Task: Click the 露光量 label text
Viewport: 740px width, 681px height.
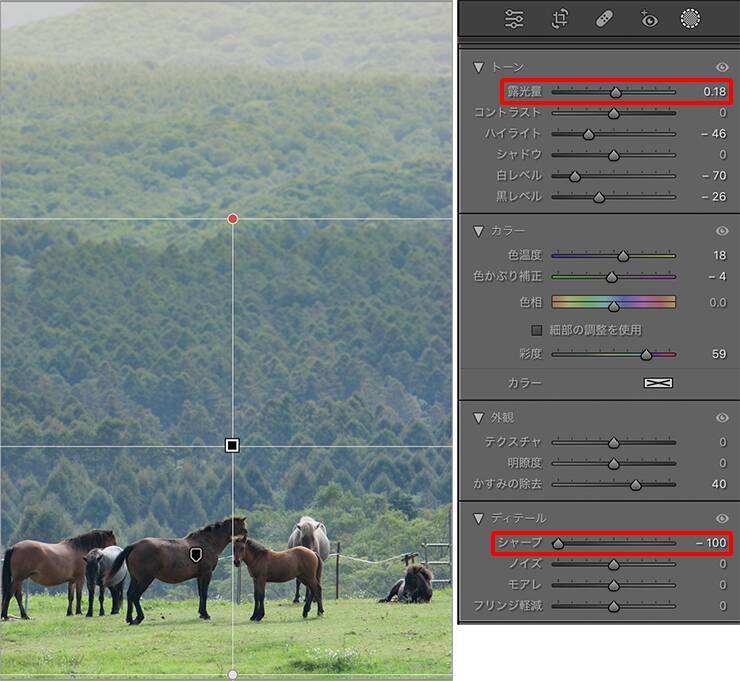Action: pos(524,92)
